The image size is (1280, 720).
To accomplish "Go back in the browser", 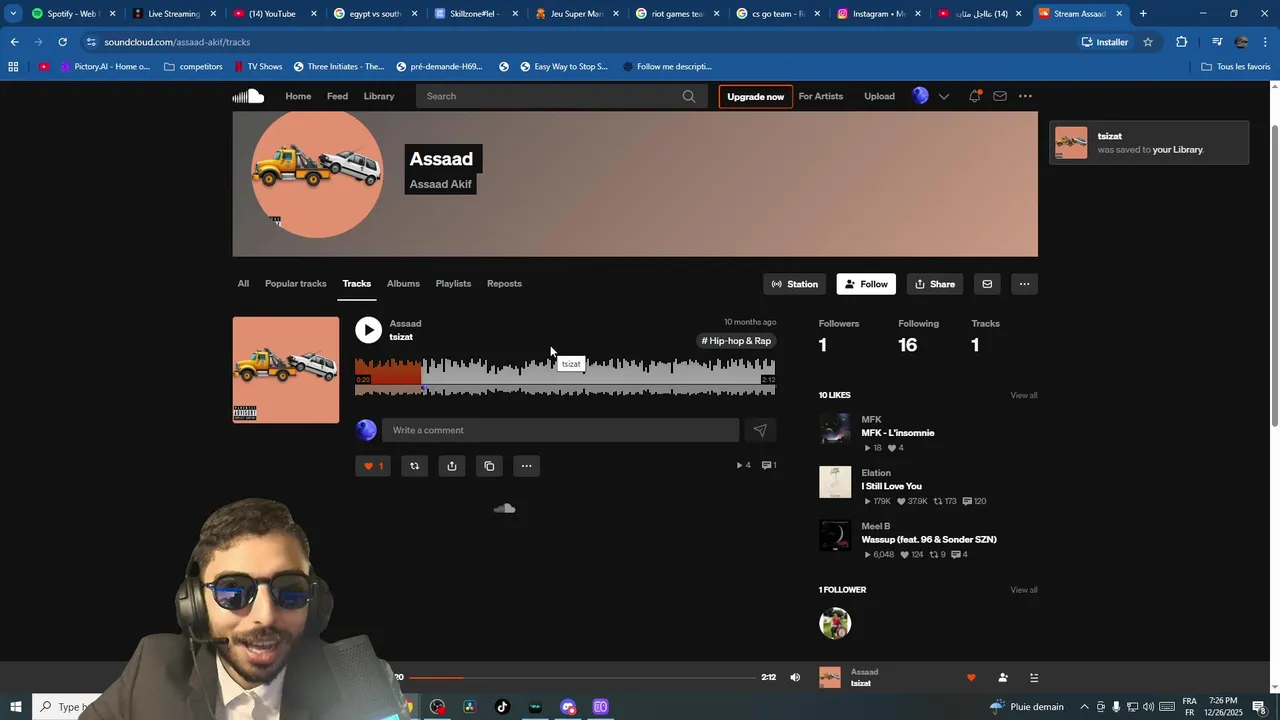I will tap(14, 42).
